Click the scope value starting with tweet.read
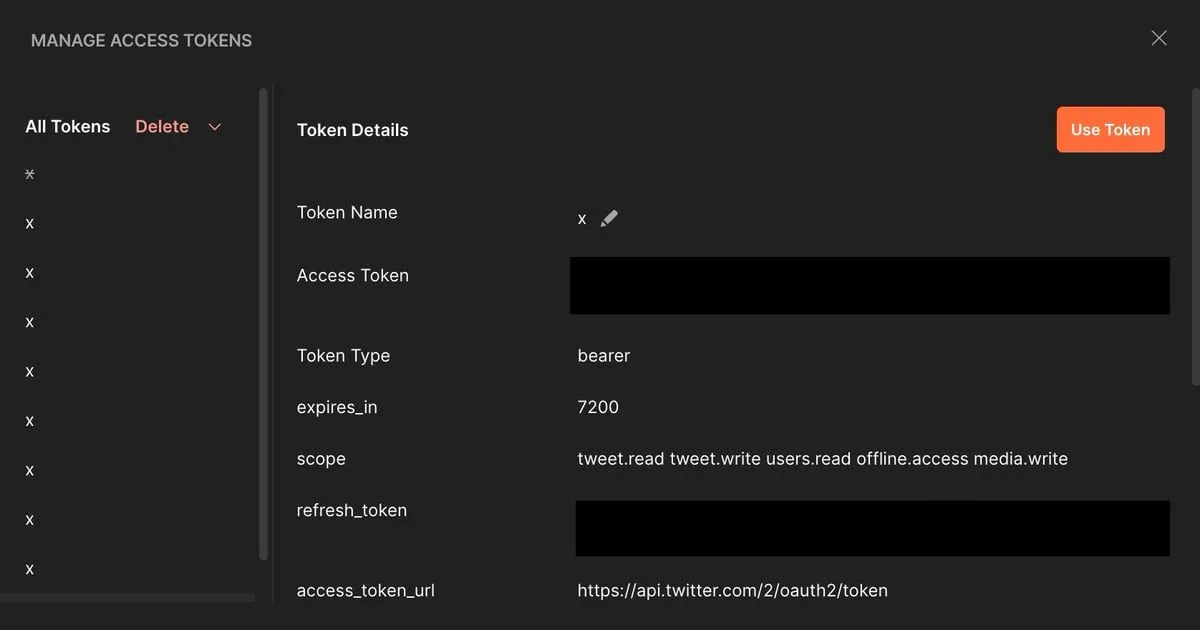The height and width of the screenshot is (630, 1200). (822, 459)
